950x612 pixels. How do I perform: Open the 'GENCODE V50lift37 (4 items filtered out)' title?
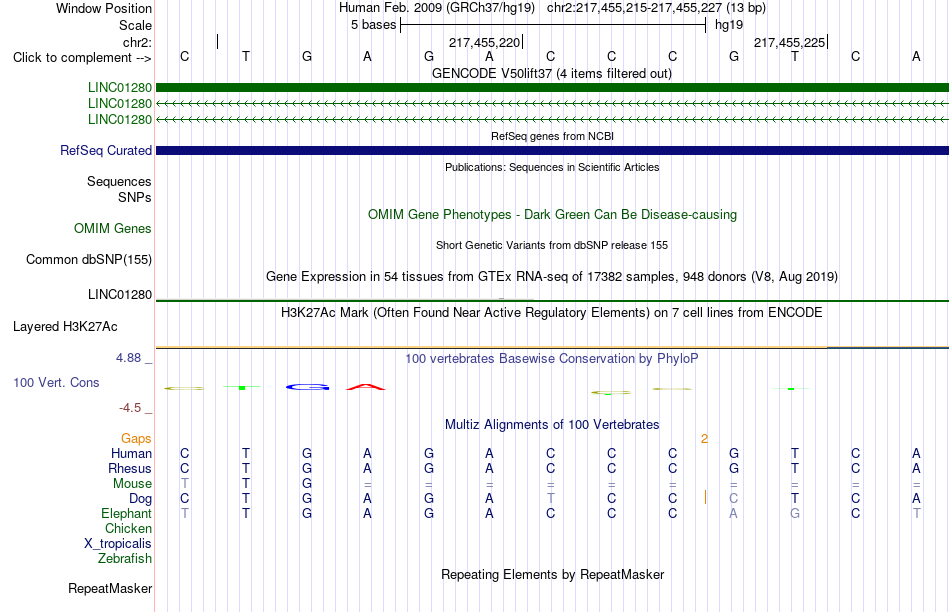point(551,74)
